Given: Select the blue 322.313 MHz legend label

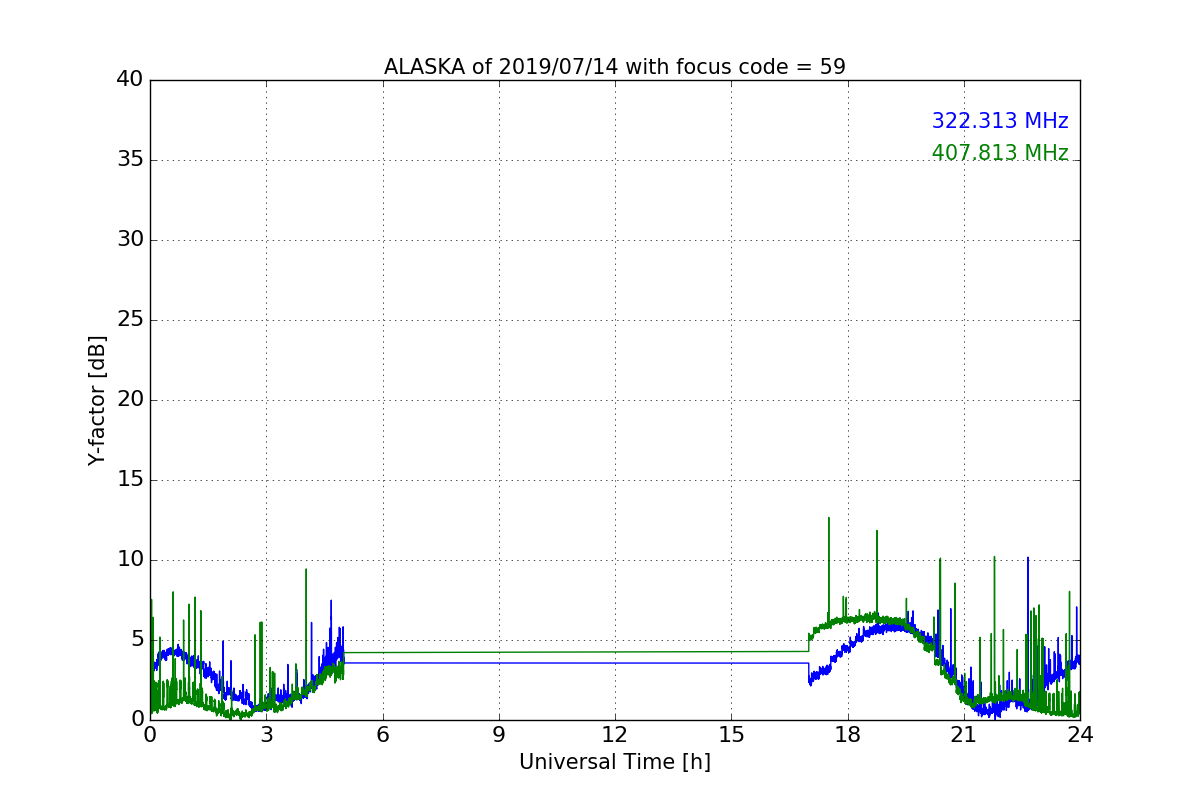Looking at the screenshot, I should click(1000, 121).
